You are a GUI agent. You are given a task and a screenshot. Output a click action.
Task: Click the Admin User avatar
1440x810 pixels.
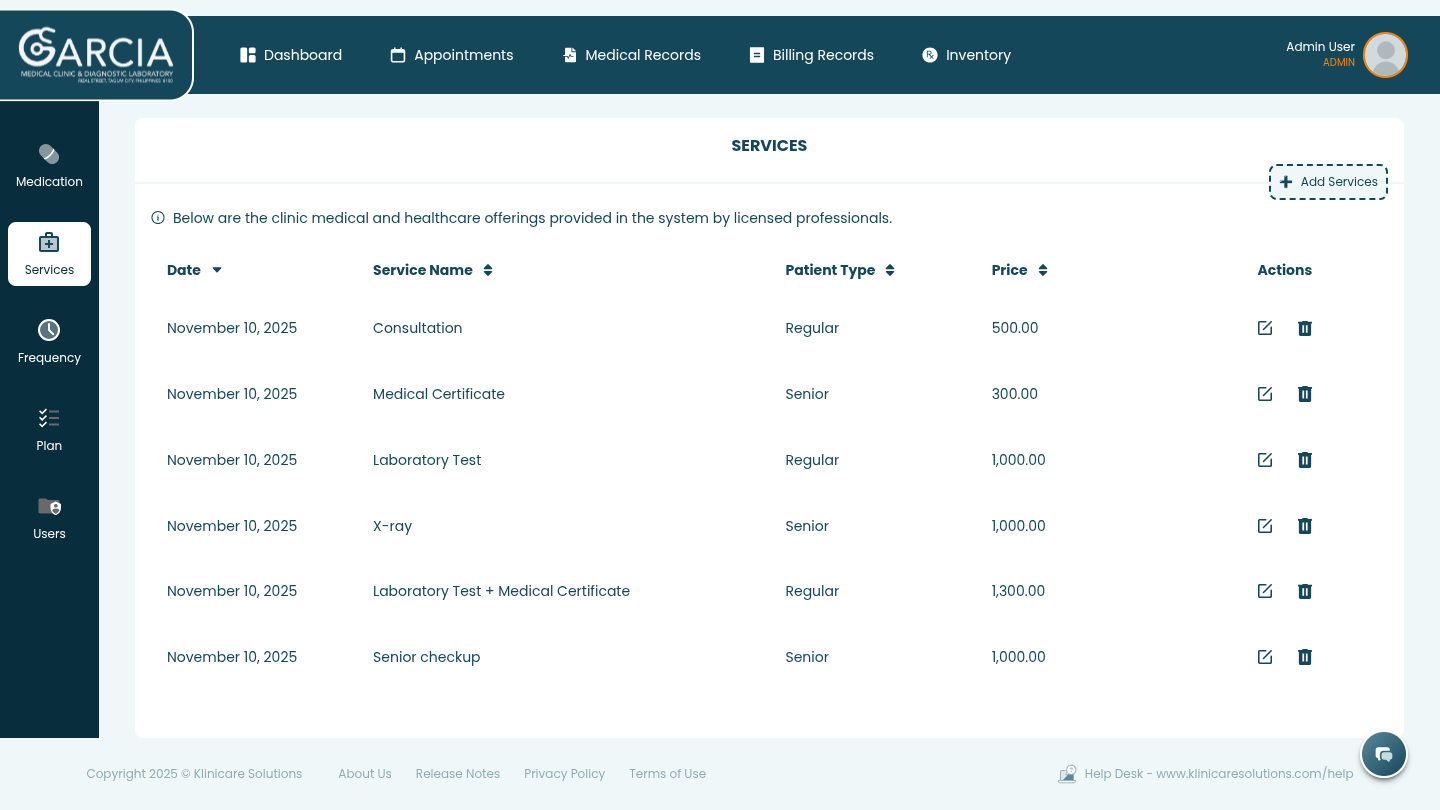[1385, 55]
